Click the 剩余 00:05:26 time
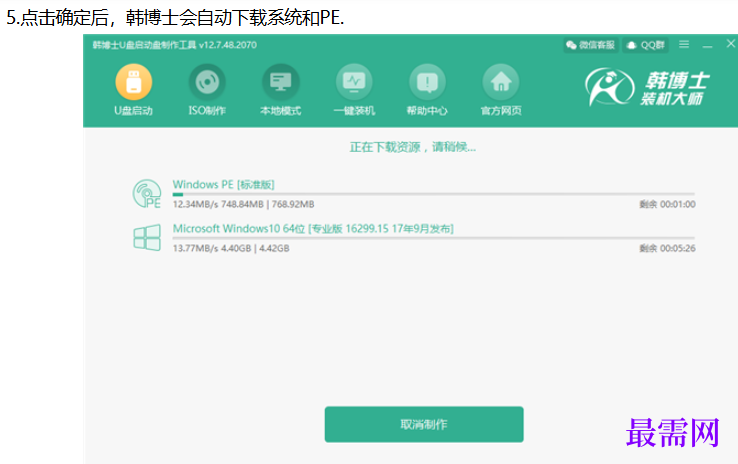This screenshot has height=464, width=738. pos(667,248)
